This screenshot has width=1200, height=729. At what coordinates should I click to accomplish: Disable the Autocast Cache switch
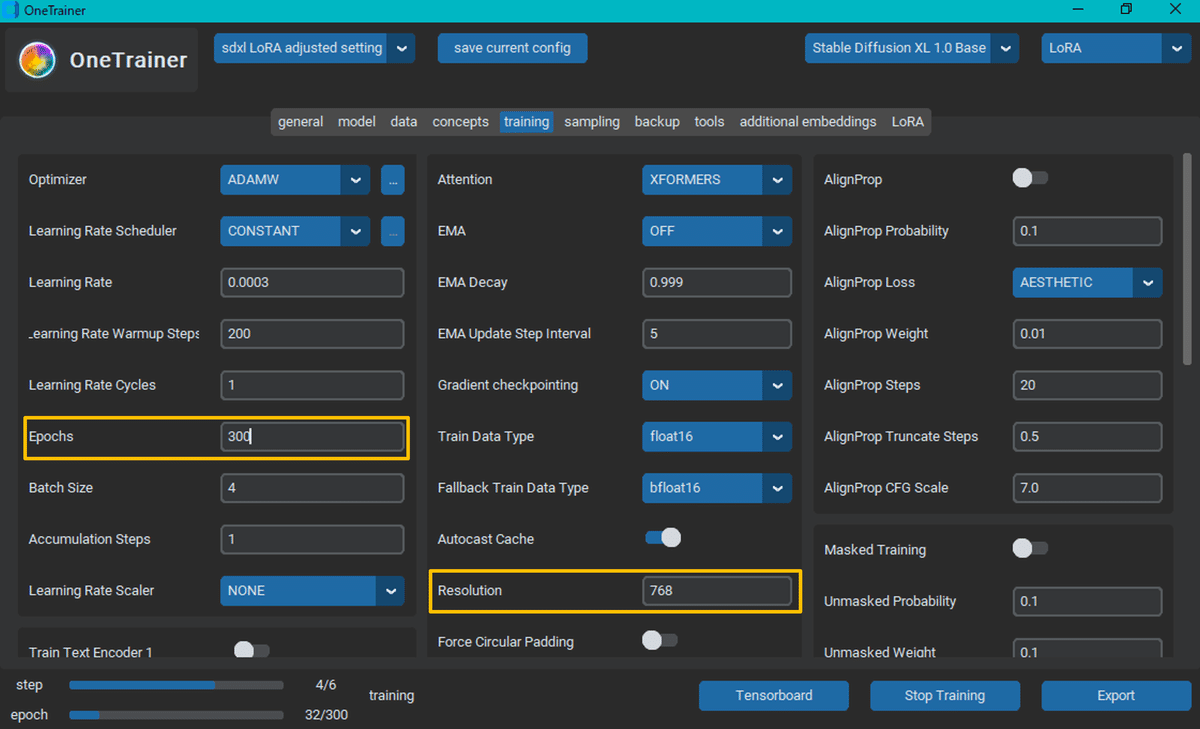pos(662,538)
